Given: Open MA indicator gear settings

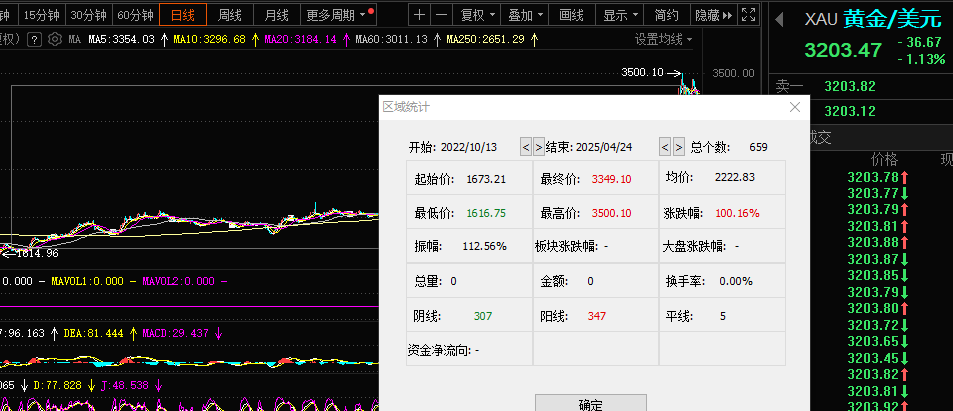Looking at the screenshot, I should [x=54, y=40].
